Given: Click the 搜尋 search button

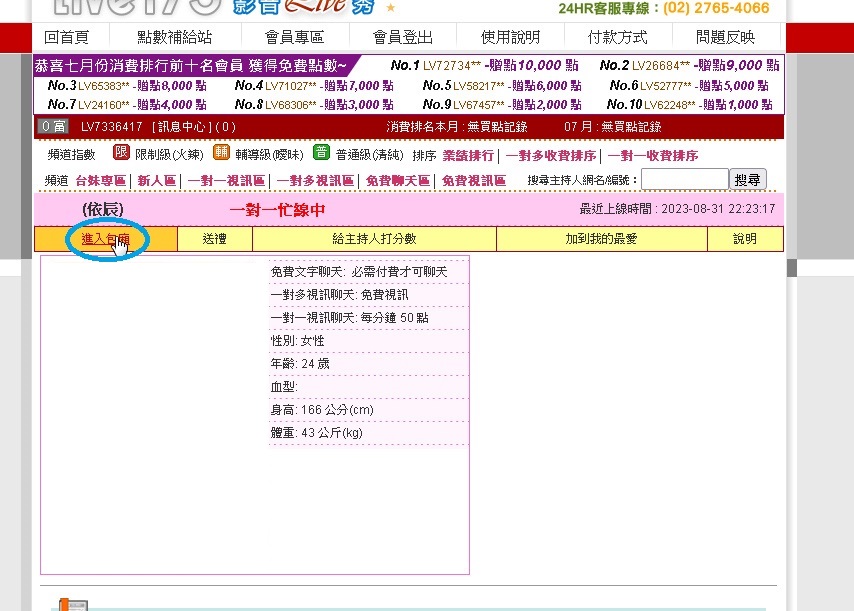Looking at the screenshot, I should (x=747, y=179).
